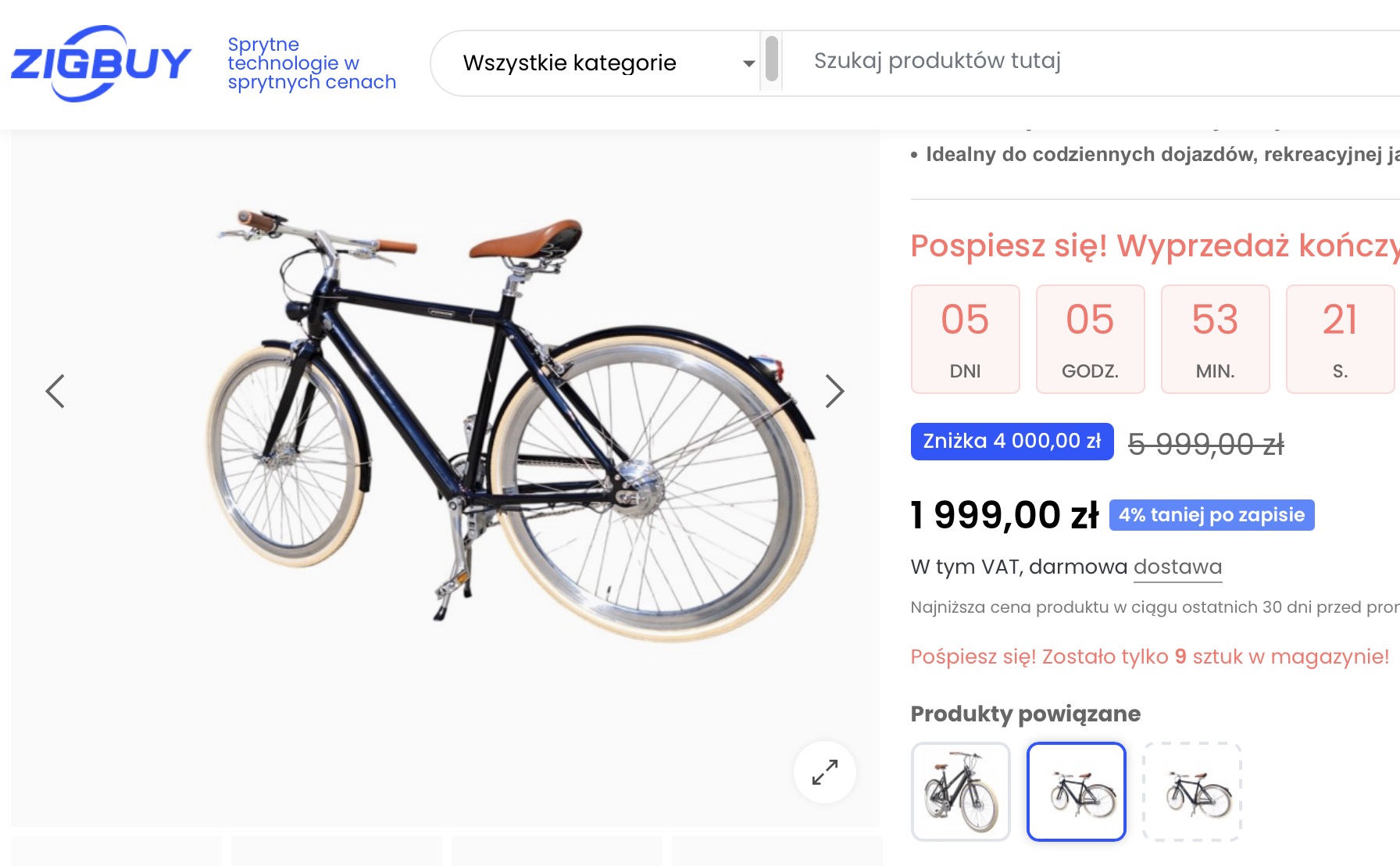Click the MIN. countdown box
The height and width of the screenshot is (866, 1400).
click(x=1215, y=339)
